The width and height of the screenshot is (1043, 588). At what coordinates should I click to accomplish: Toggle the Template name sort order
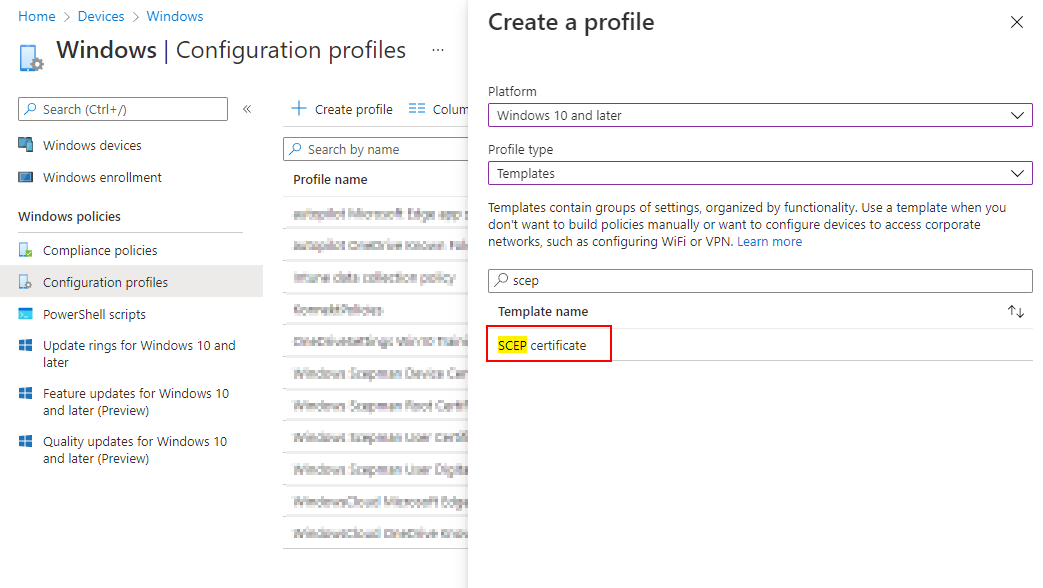[1016, 311]
